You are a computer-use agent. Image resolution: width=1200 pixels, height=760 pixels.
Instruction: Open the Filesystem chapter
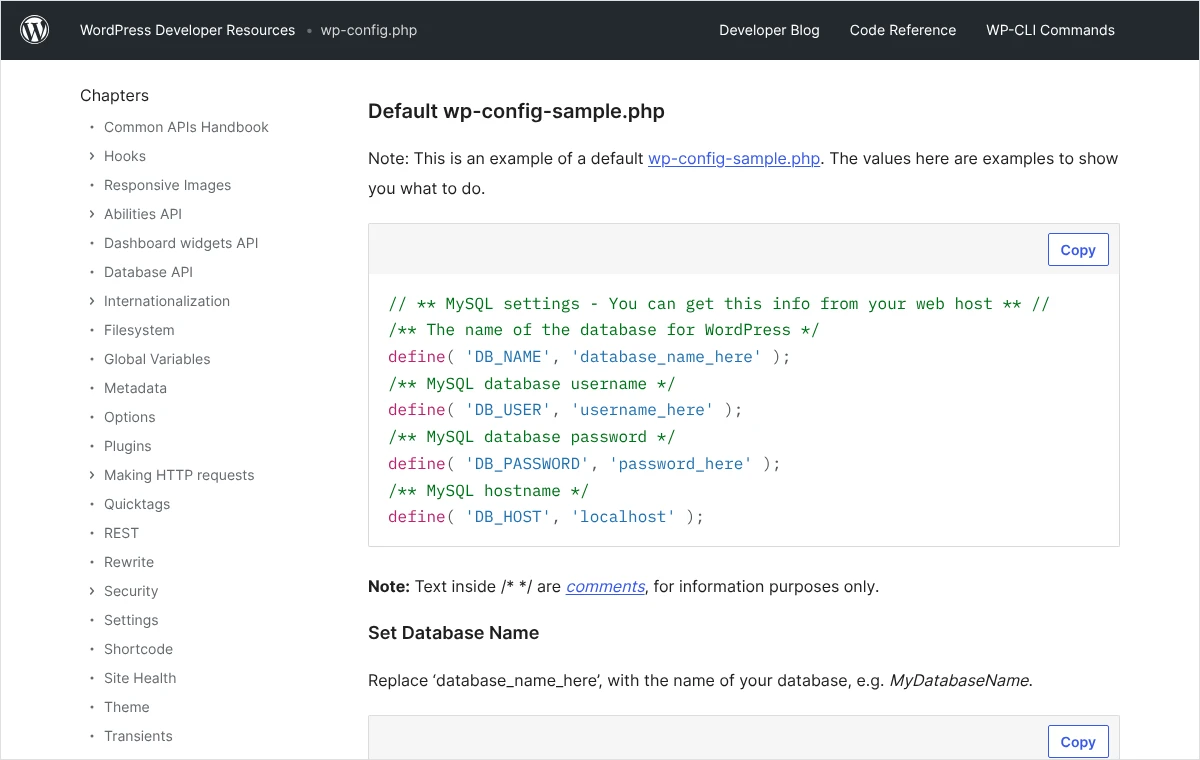tap(139, 330)
